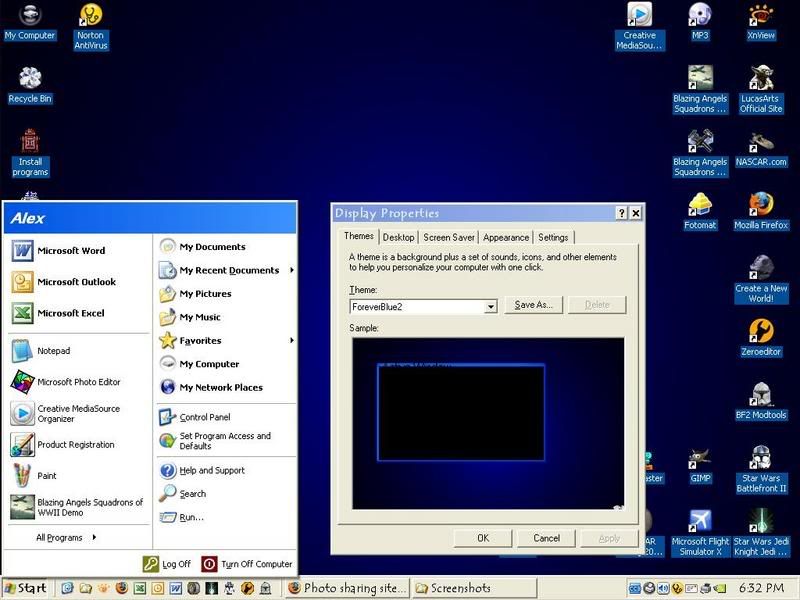Select Create a New World! shortcut
Screen dimensions: 800x600
point(761,280)
